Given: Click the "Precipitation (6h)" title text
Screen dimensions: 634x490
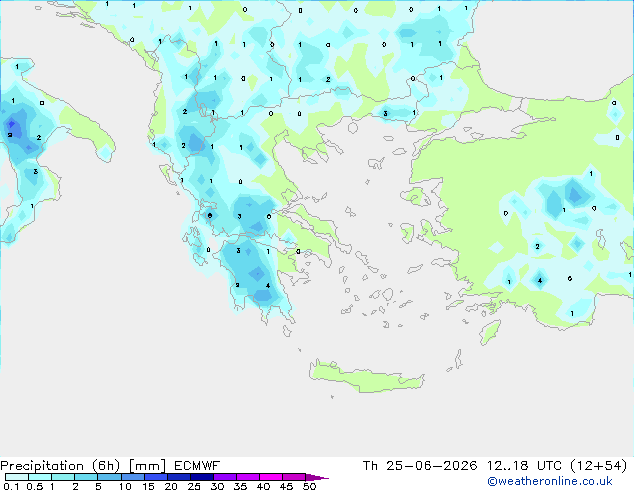Looking at the screenshot, I should click(60, 466).
